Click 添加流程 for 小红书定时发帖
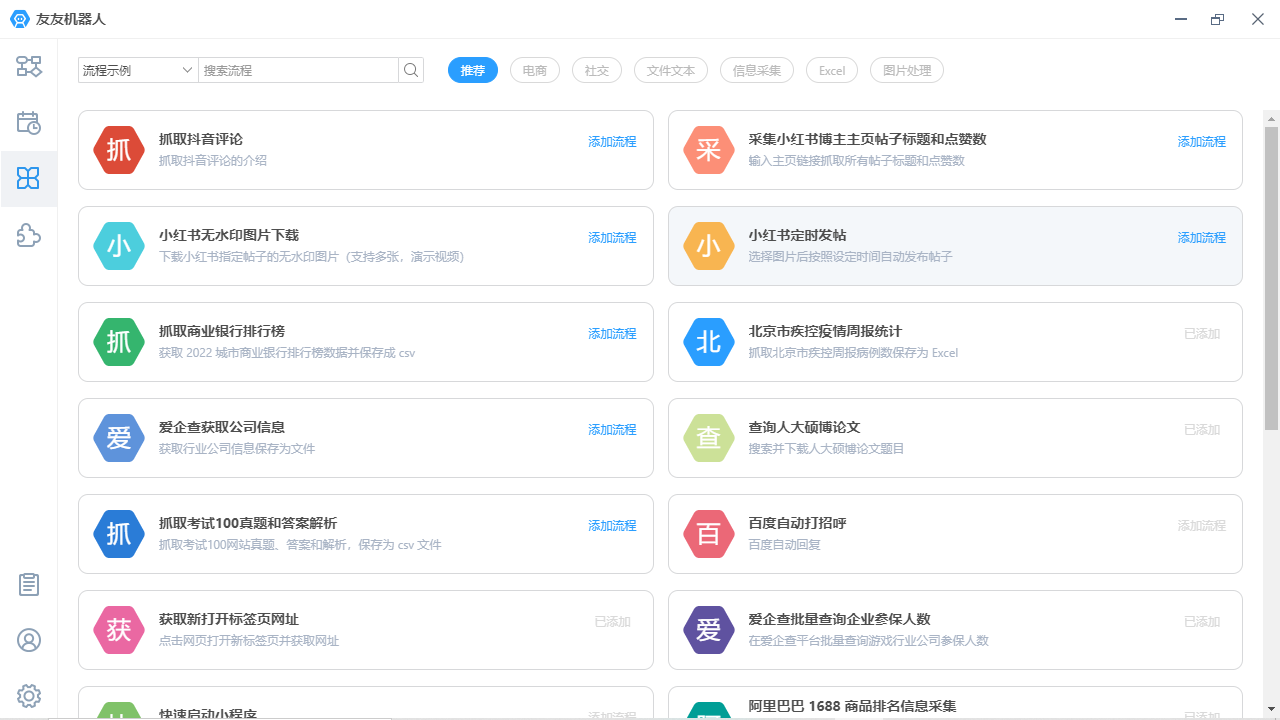This screenshot has height=720, width=1280. tap(1201, 237)
